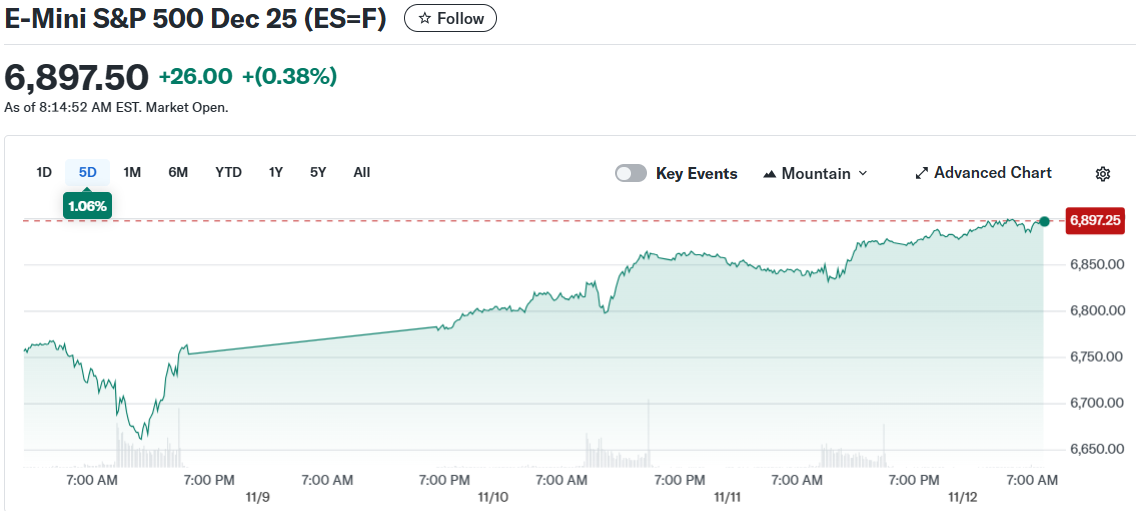Choose the 1Y time range

[x=276, y=172]
